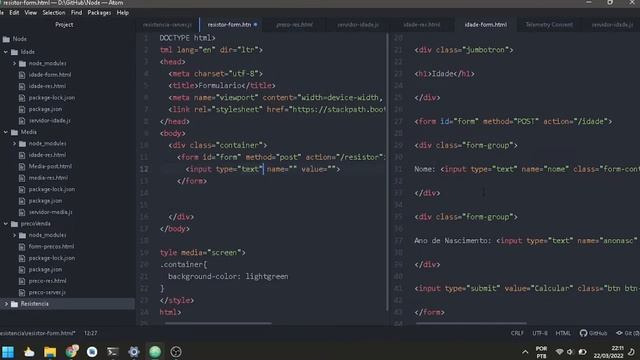Open the Selection menu
640x360 pixels.
(54, 13)
